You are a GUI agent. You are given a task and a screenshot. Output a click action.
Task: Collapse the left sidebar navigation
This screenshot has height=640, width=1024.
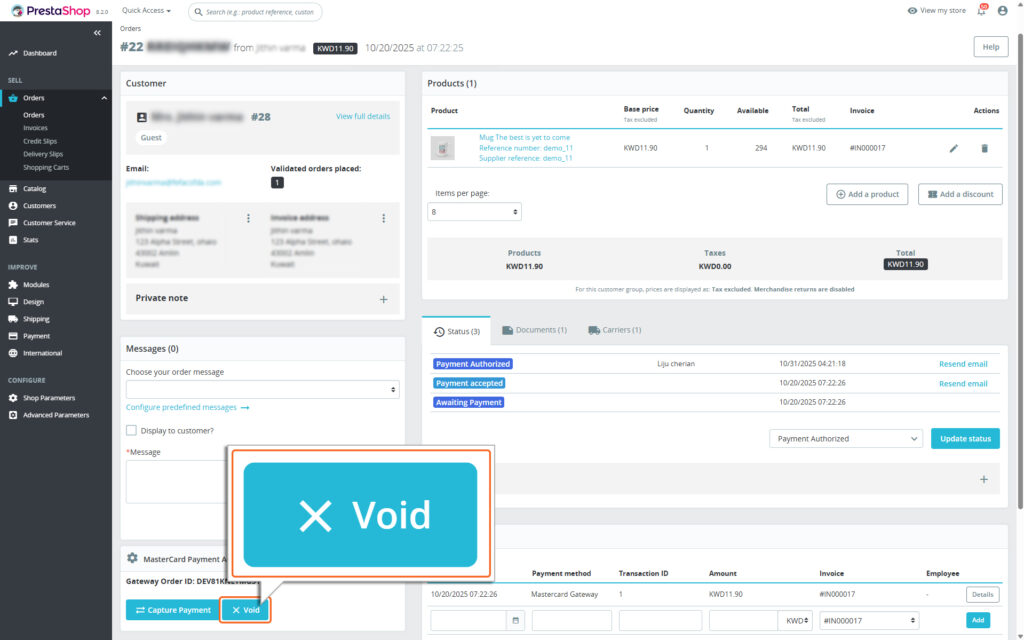pos(97,32)
